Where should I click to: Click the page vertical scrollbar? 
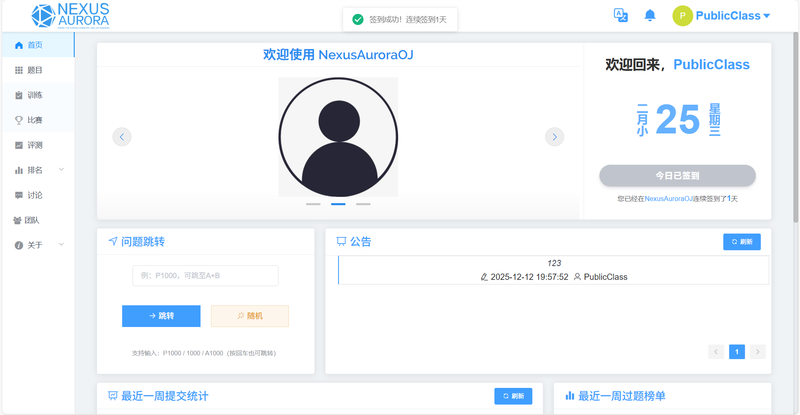pos(796,127)
